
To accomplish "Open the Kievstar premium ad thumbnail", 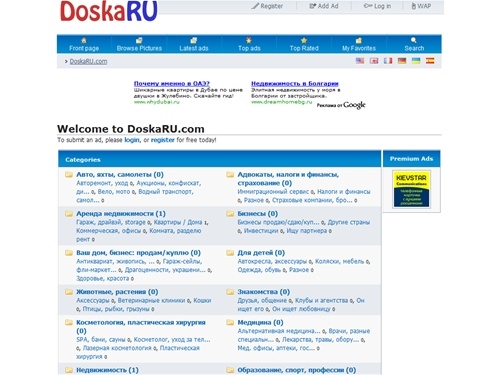I will (411, 189).
